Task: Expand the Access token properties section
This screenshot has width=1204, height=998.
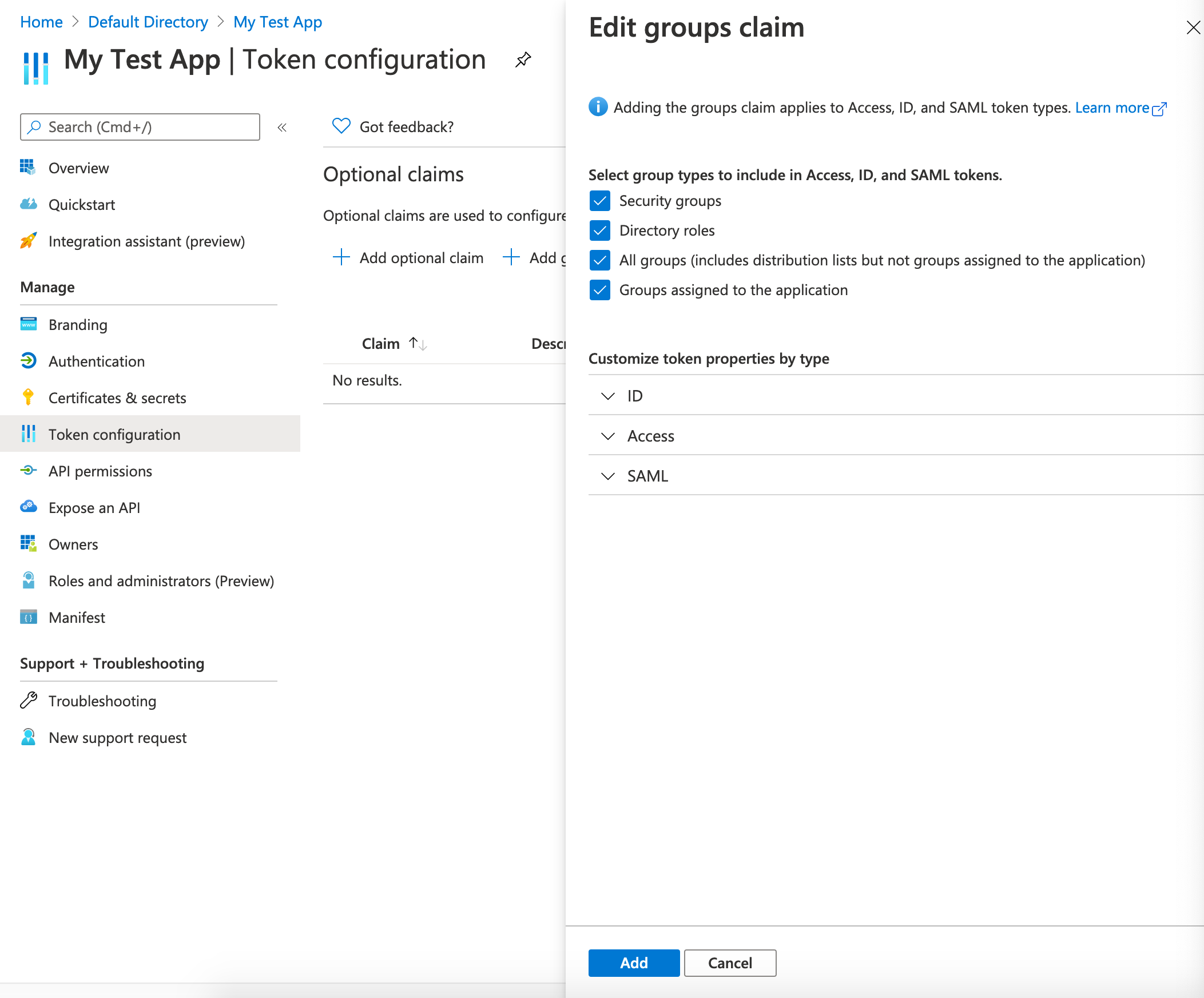Action: click(608, 436)
